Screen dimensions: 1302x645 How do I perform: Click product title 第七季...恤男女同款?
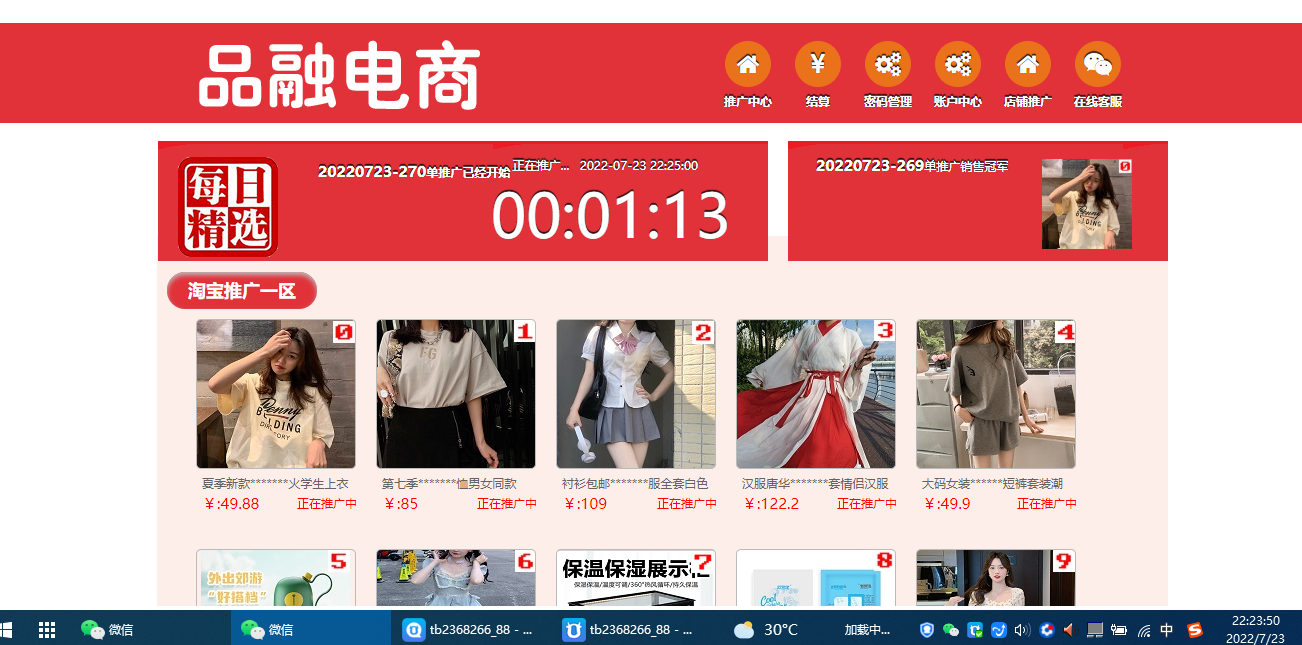coord(449,484)
